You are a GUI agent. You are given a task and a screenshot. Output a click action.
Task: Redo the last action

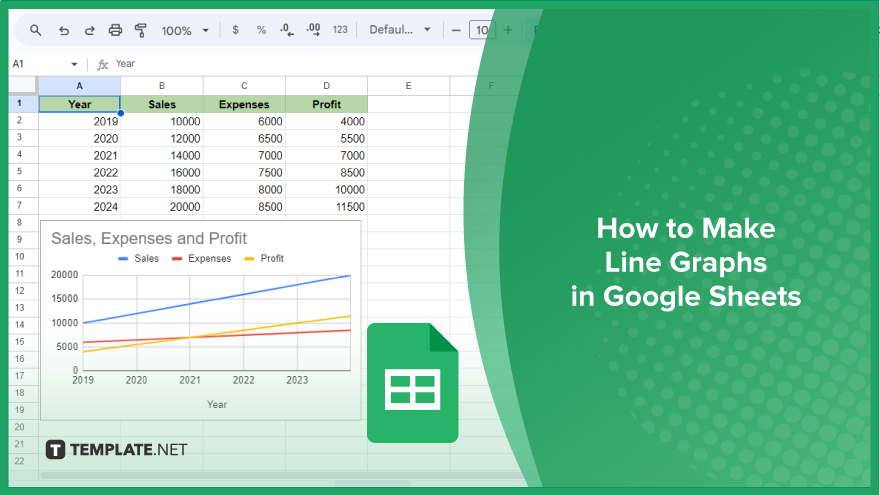pos(89,30)
